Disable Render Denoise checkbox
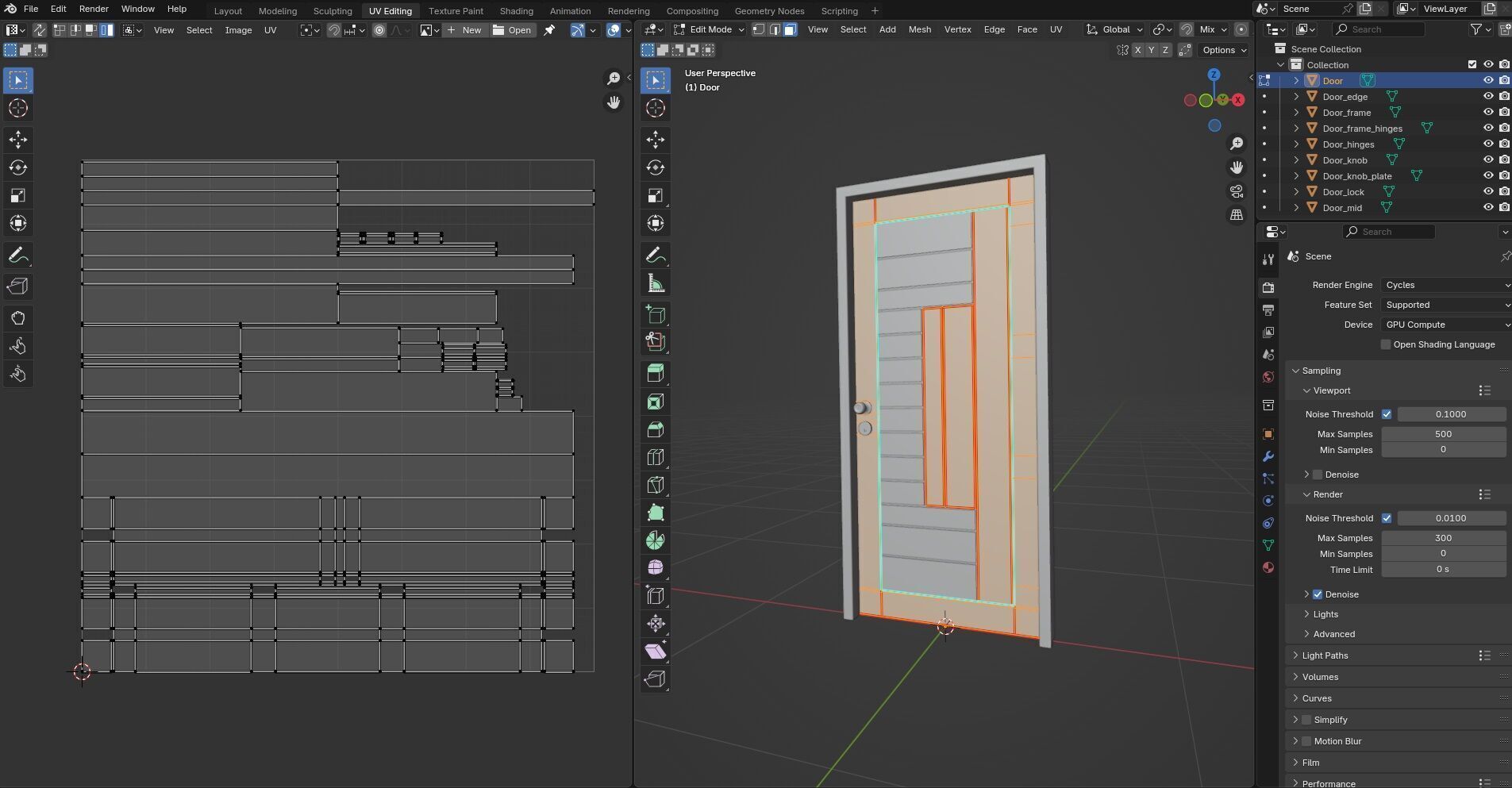1512x788 pixels. coord(1318,594)
